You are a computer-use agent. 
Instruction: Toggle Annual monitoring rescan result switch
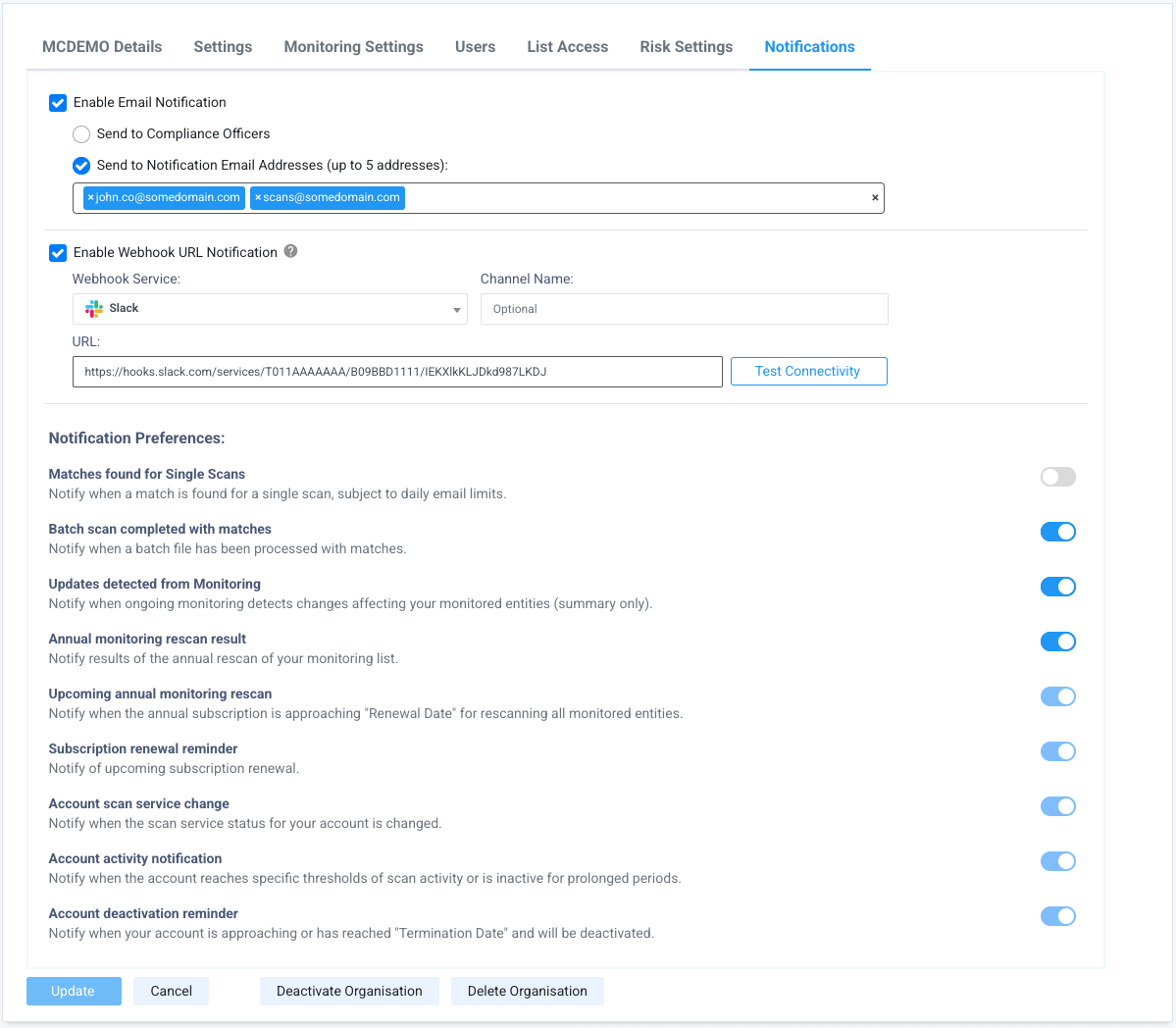point(1057,642)
